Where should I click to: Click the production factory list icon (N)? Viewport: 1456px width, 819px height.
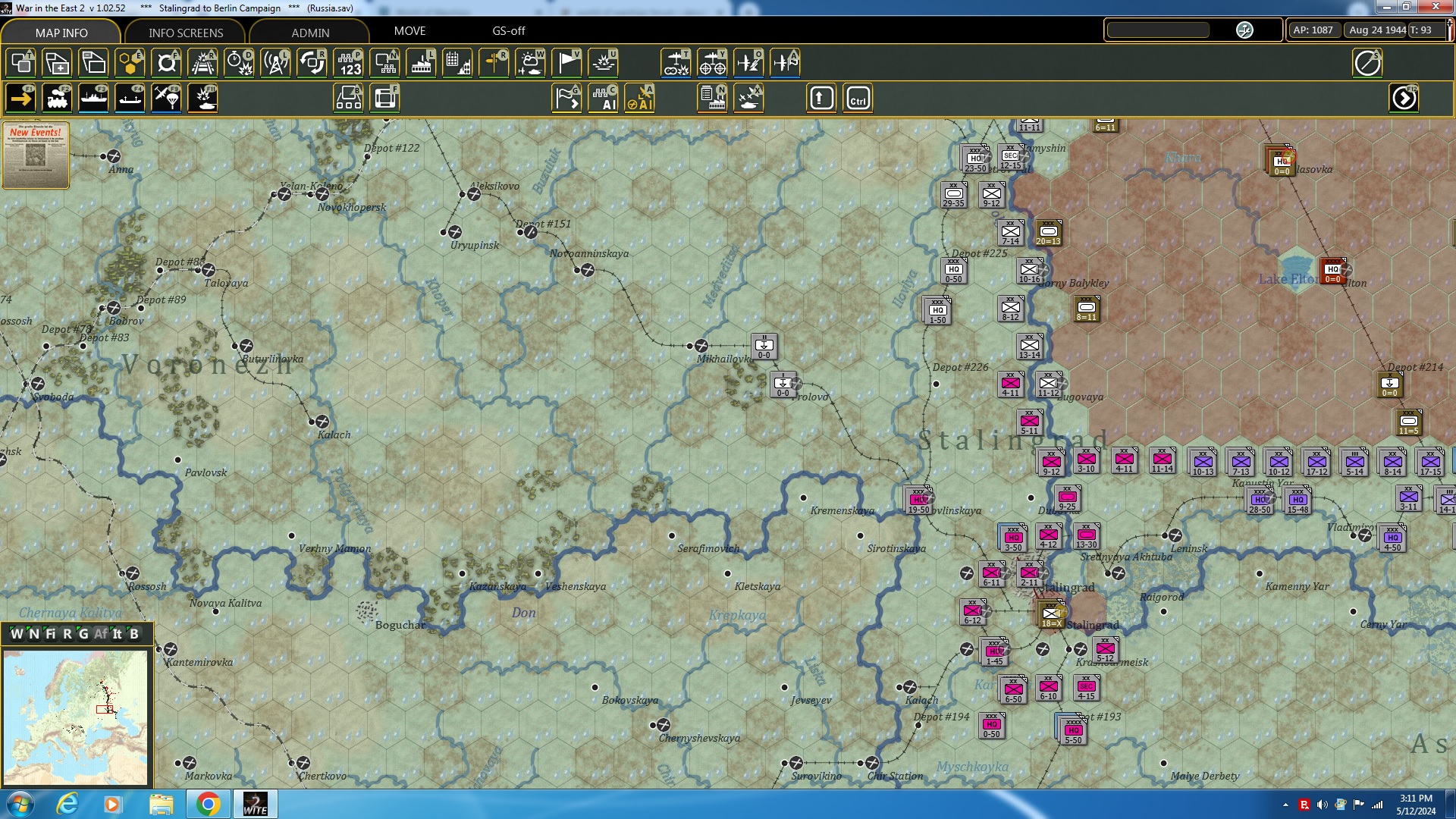coord(712,98)
